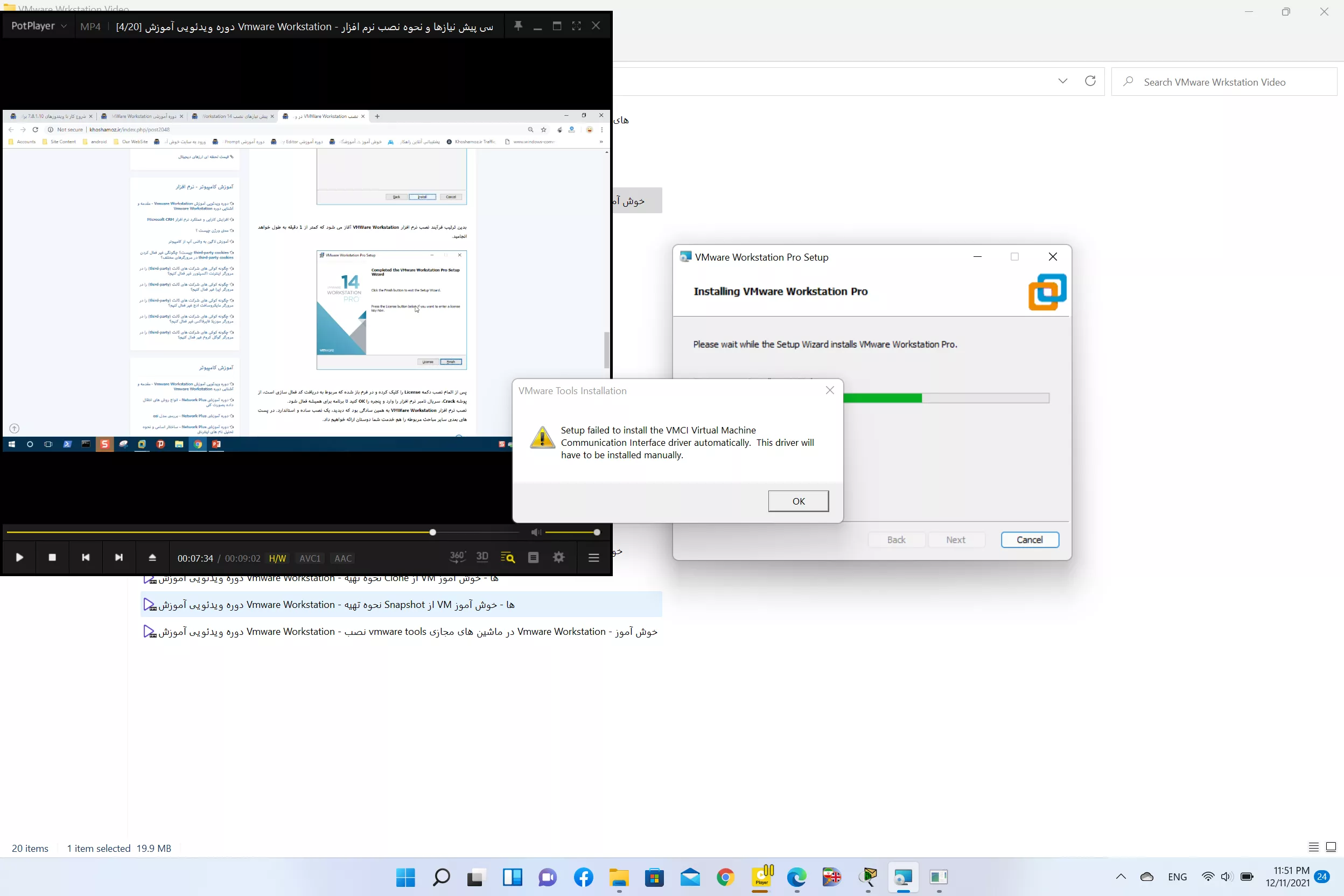Click Cancel in VMware Workstation Pro Setup
The image size is (1344, 896).
(1030, 540)
